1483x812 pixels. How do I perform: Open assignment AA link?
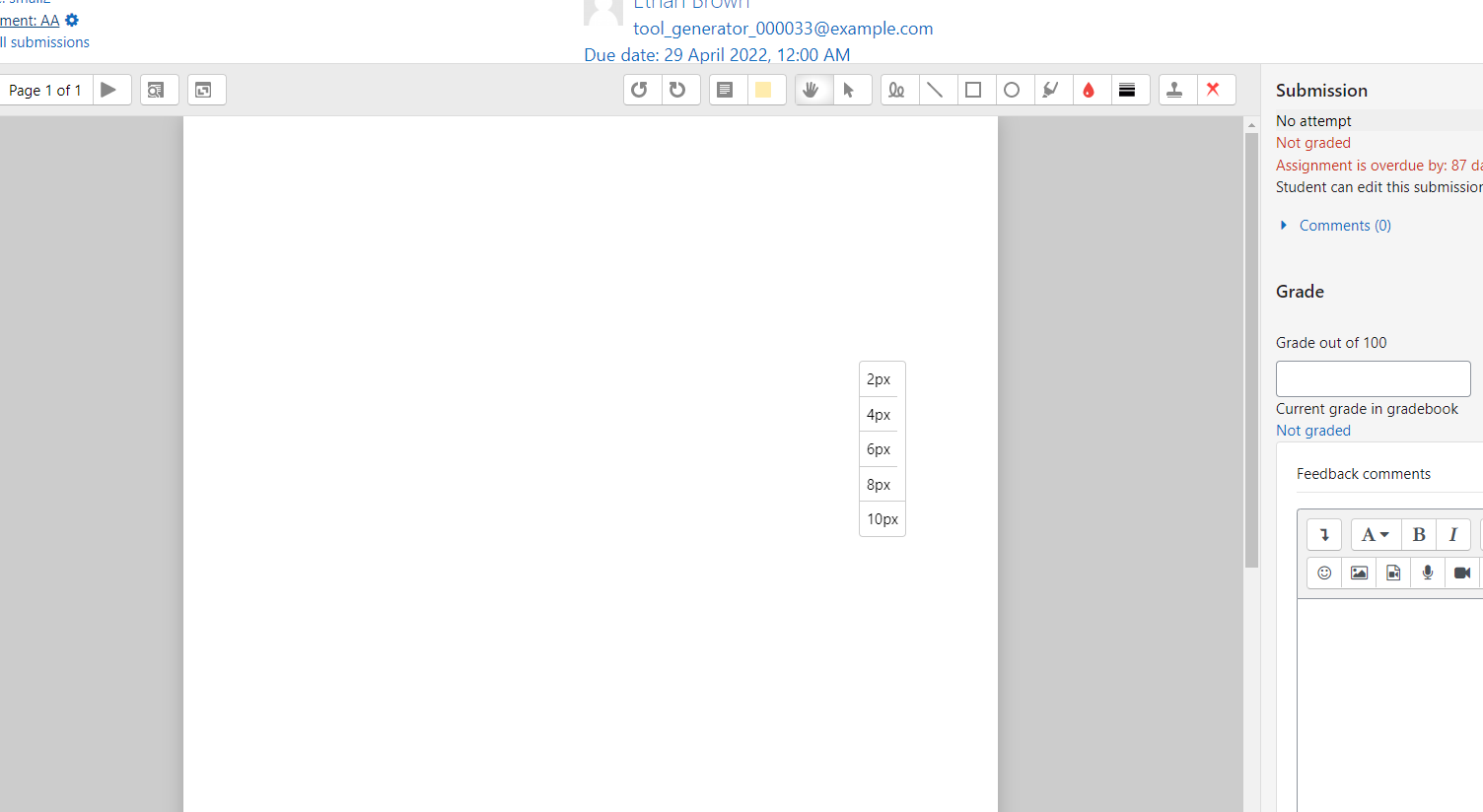tap(30, 20)
